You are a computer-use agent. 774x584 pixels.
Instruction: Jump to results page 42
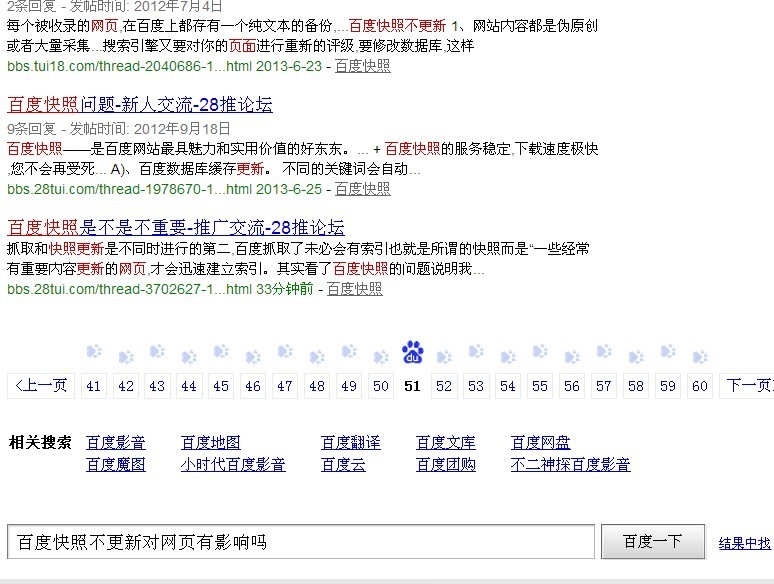click(x=125, y=386)
